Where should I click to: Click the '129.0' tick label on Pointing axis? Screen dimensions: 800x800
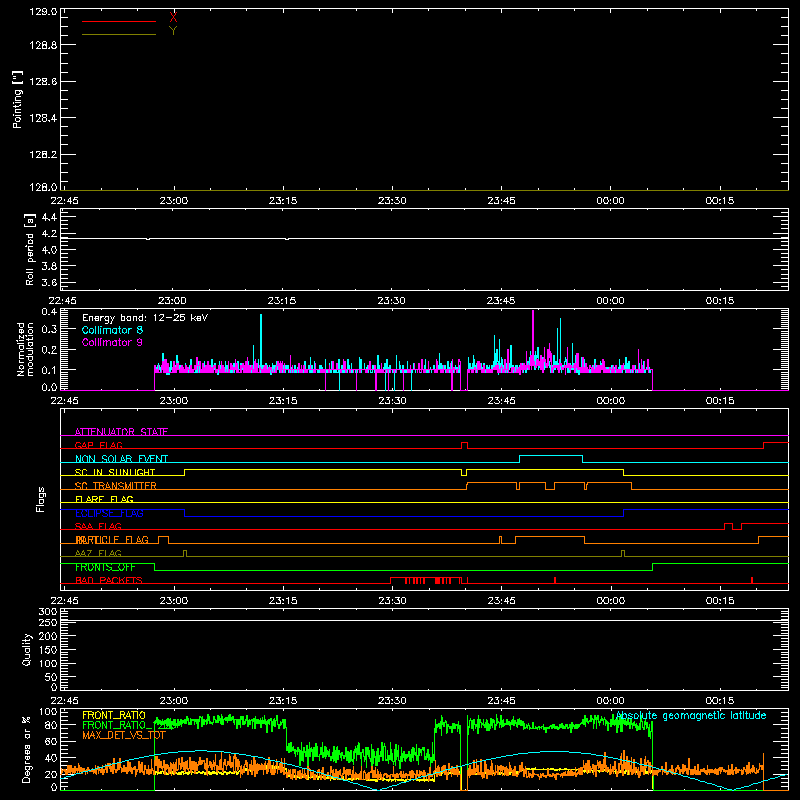pyautogui.click(x=43, y=11)
